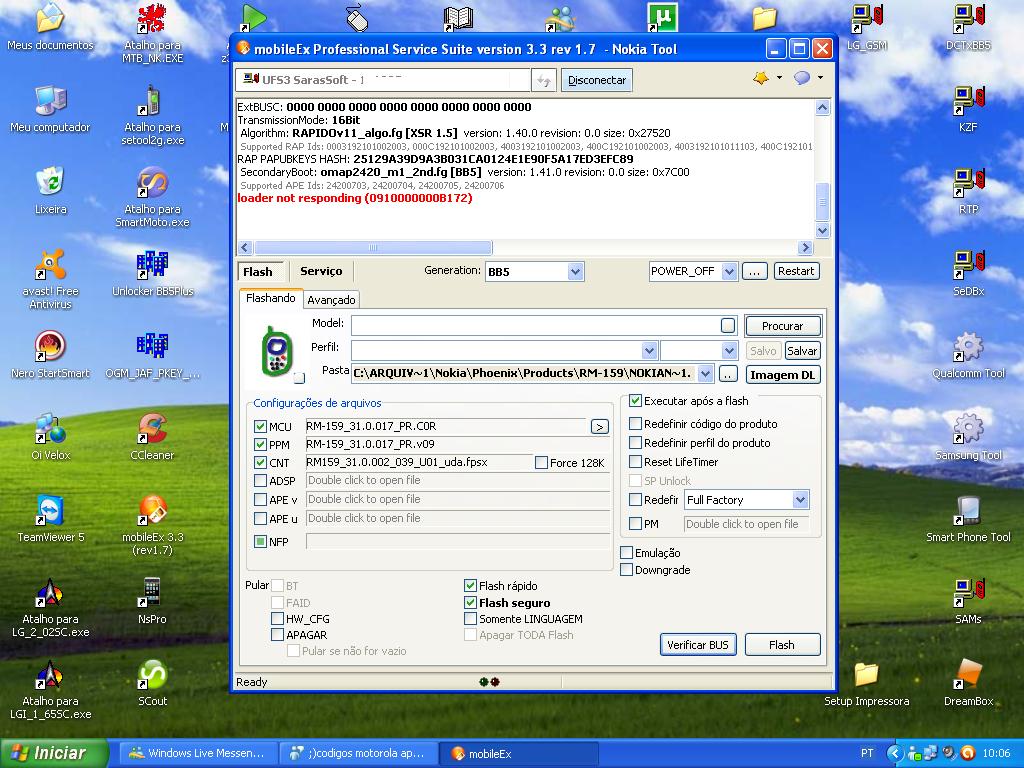1024x768 pixels.
Task: Open the Full Factory dropdown
Action: coord(801,500)
